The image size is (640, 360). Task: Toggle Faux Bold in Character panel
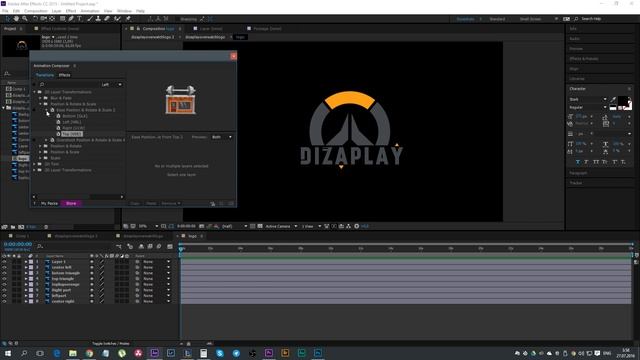[578, 162]
